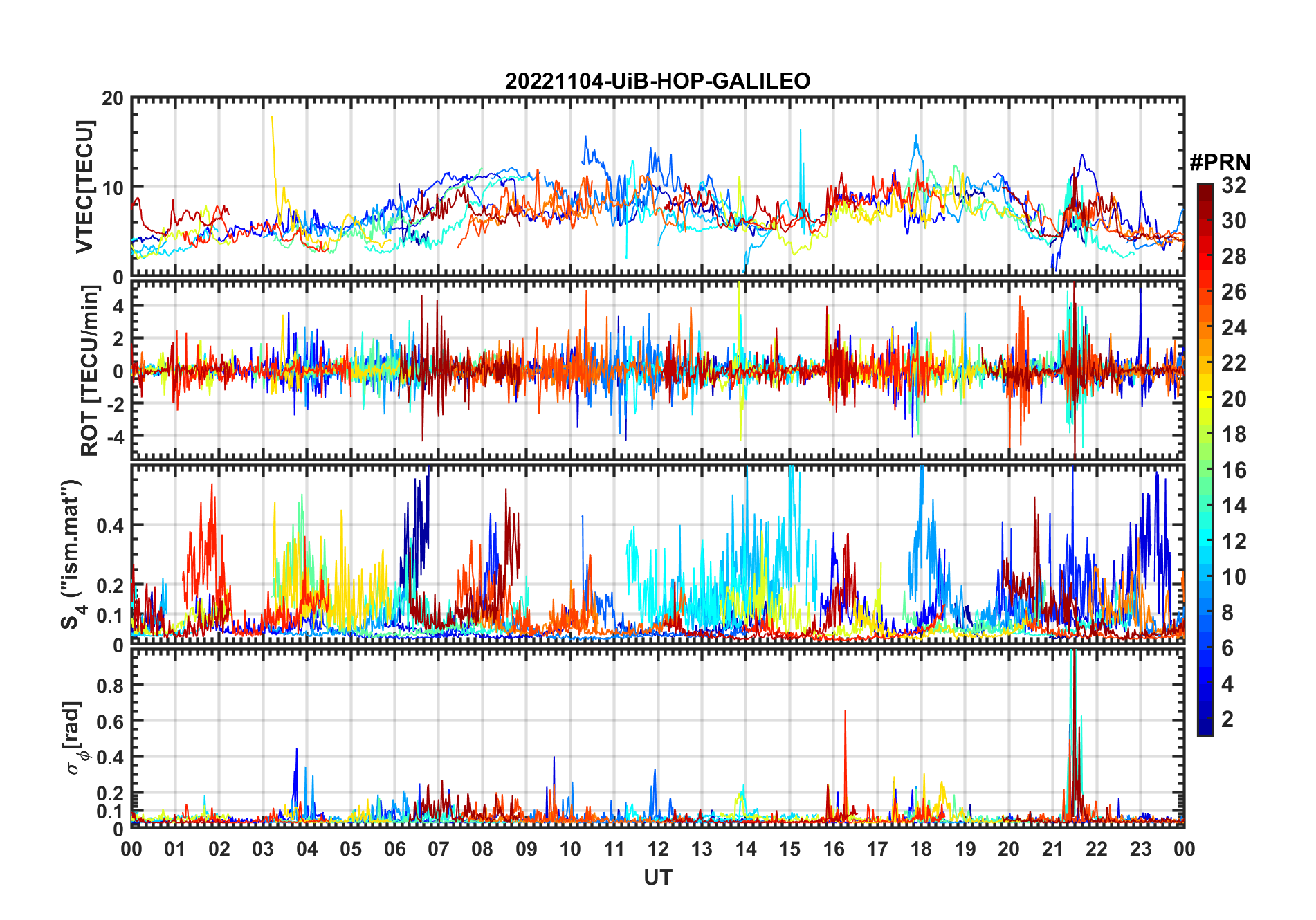The height and width of the screenshot is (920, 1316).
Task: Pick UT axis hour label 16
Action: coord(834,849)
